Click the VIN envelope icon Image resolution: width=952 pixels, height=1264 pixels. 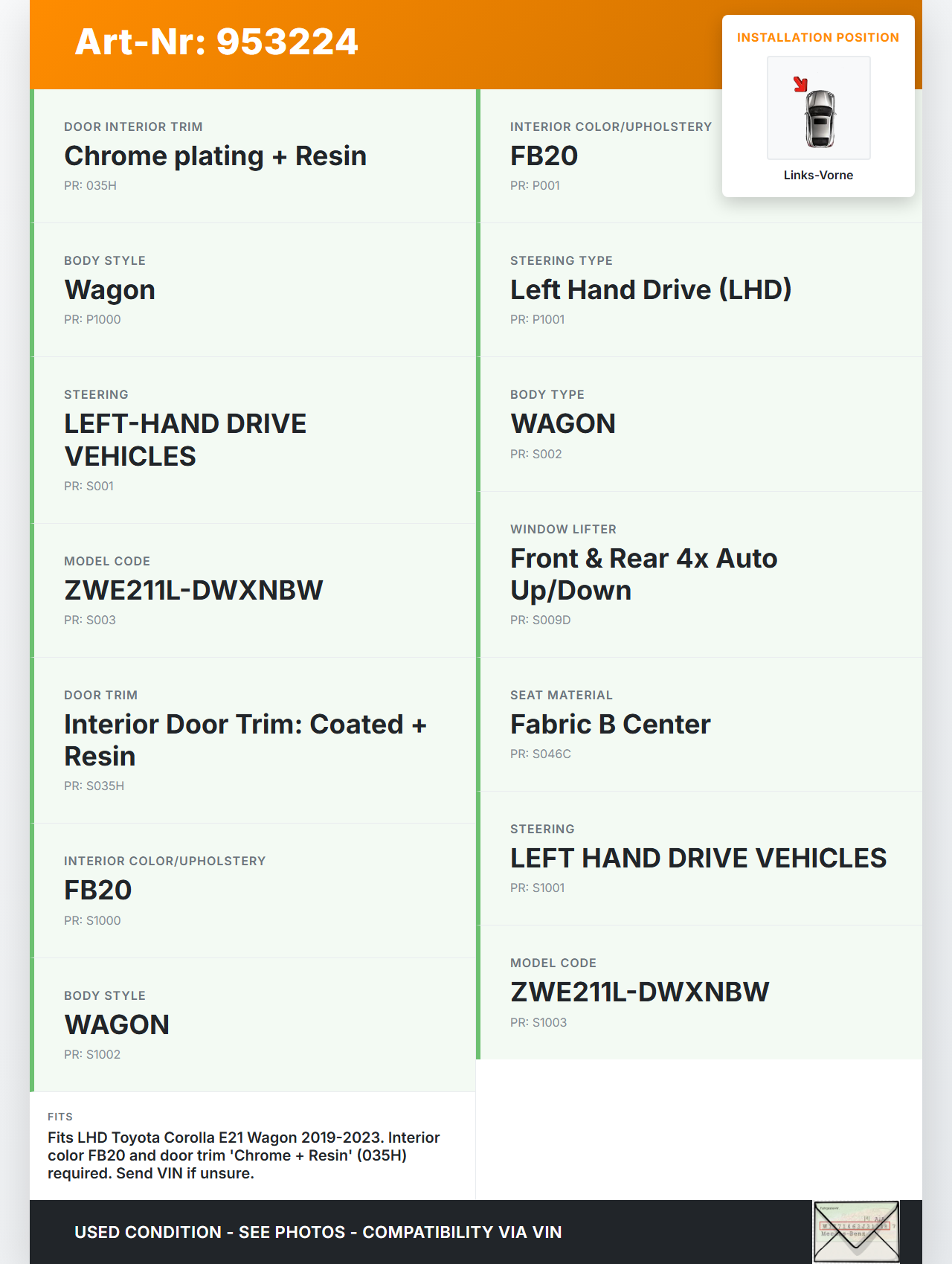[x=856, y=1231]
